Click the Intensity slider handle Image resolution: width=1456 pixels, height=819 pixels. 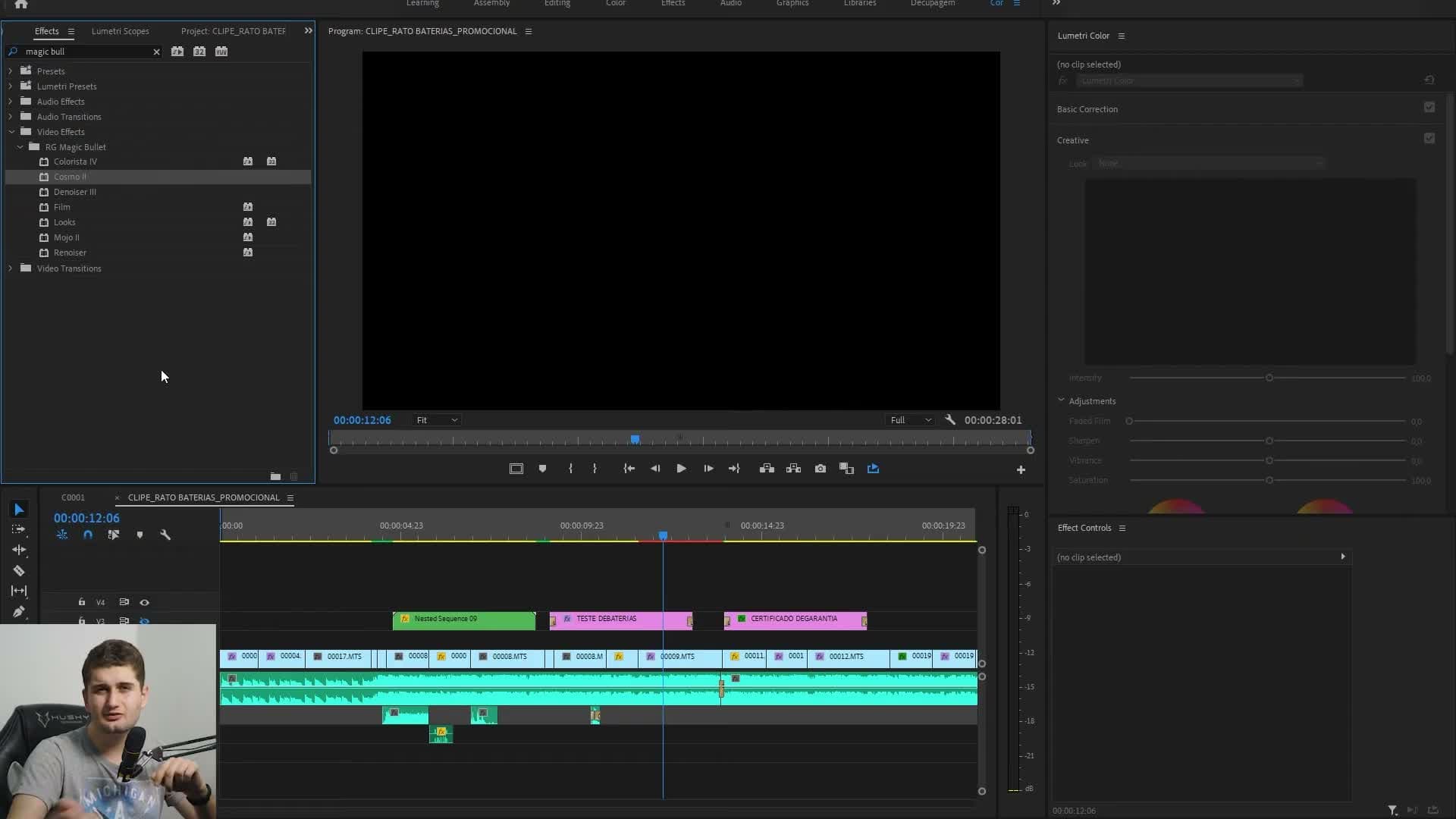pyautogui.click(x=1269, y=378)
